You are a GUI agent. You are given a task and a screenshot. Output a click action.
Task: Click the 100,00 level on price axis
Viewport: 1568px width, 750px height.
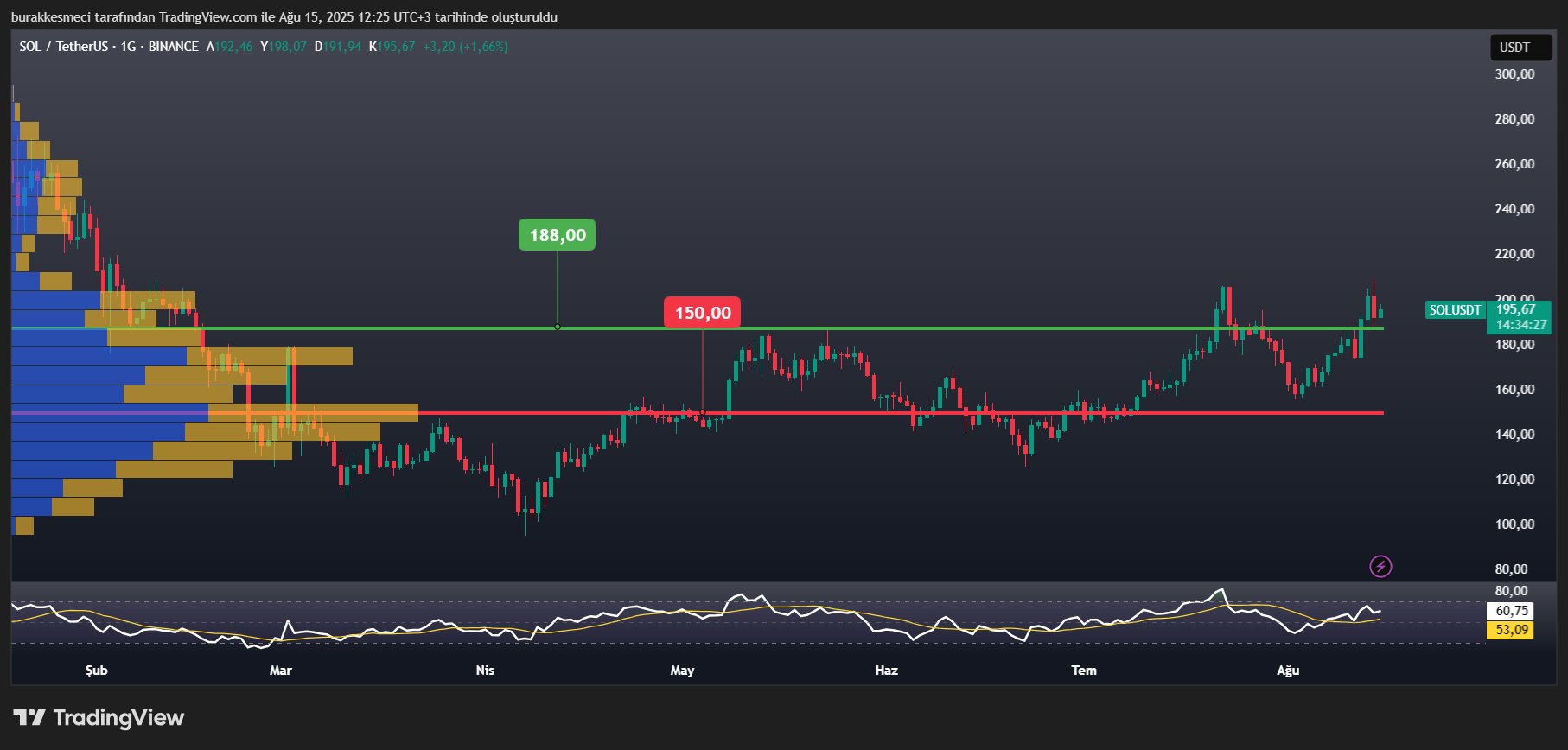point(1514,524)
